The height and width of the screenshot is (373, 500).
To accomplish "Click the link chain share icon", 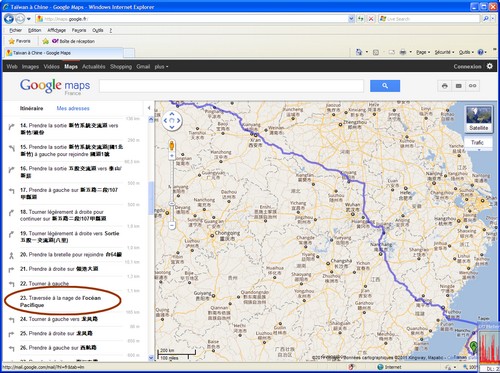I will pos(473,86).
